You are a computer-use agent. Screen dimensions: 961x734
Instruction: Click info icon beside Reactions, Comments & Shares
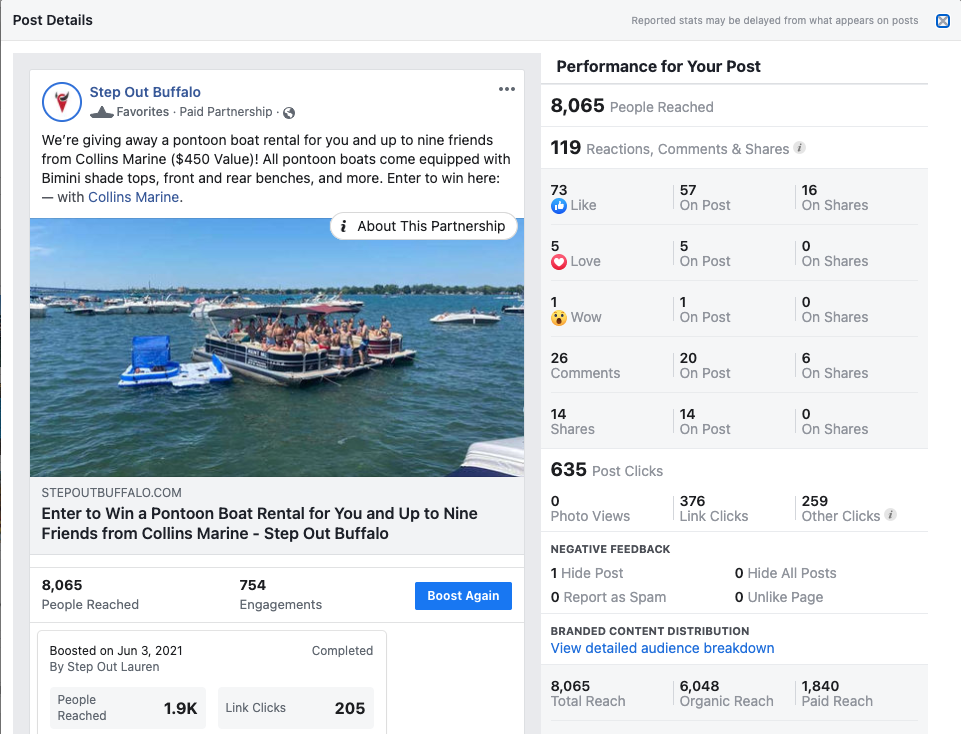[x=799, y=148]
